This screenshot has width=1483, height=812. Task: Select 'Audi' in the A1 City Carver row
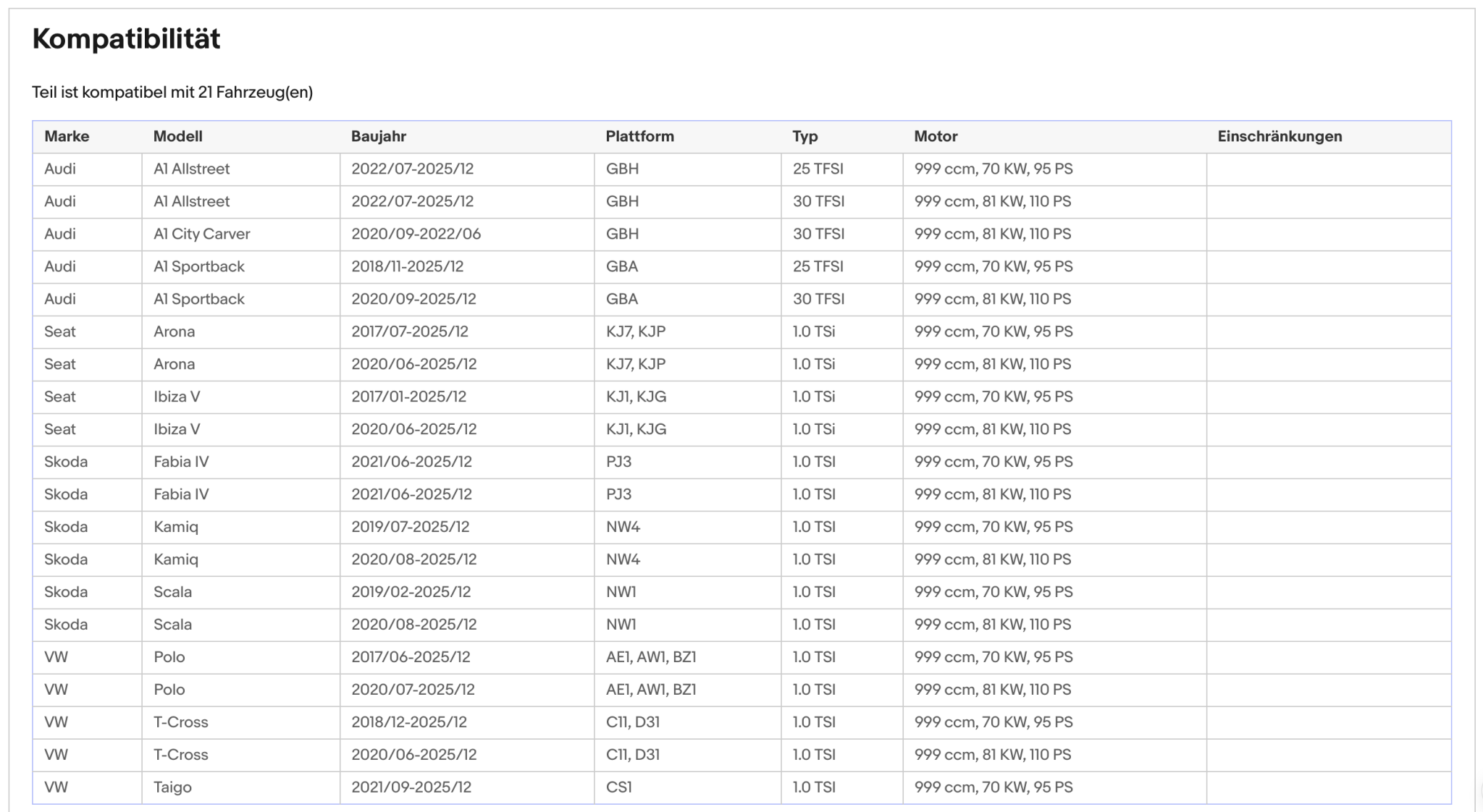(60, 234)
